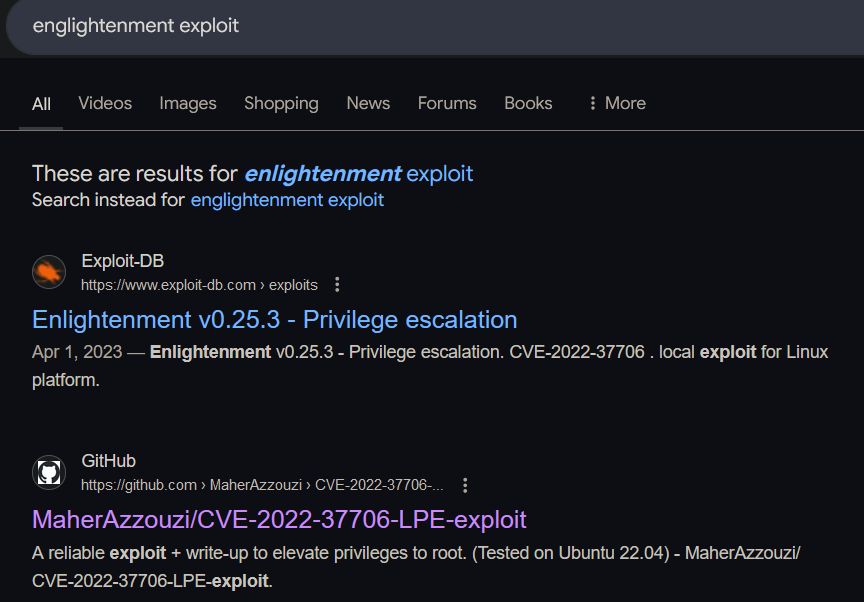The width and height of the screenshot is (864, 602).
Task: Open Enlightenment v0.25.3 Privilege escalation result
Action: 273,319
